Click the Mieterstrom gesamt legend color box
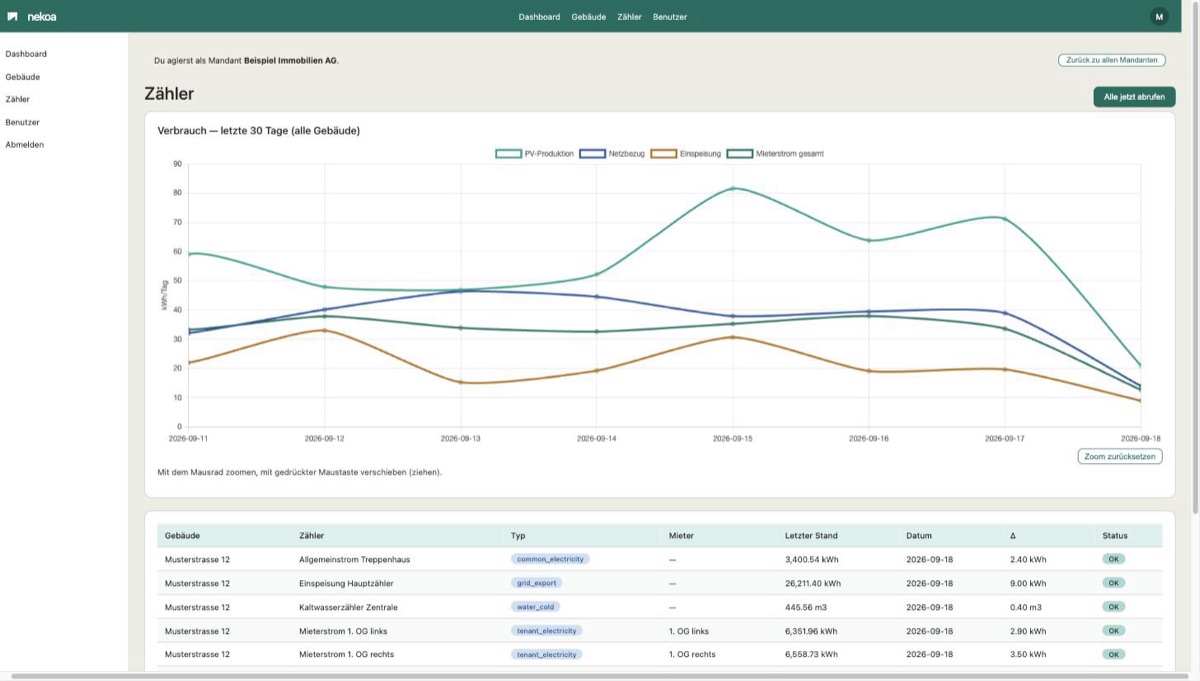1200x681 pixels. point(739,154)
